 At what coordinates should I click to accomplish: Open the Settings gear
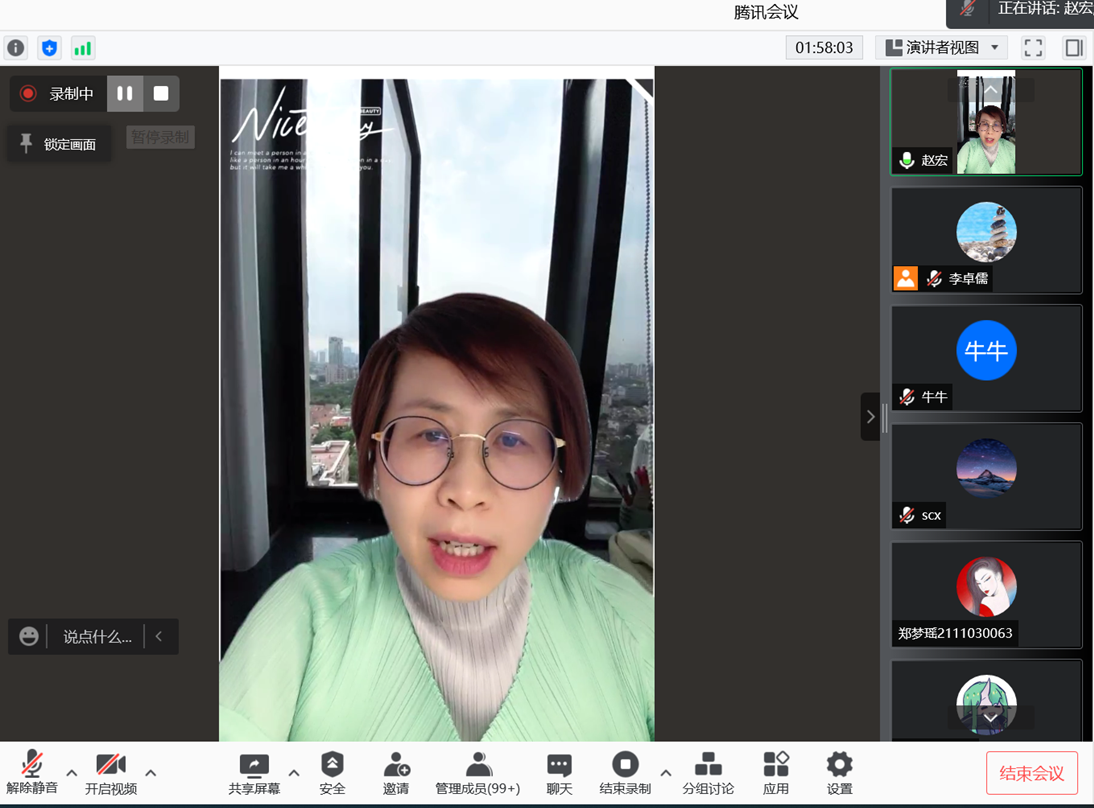click(x=839, y=773)
